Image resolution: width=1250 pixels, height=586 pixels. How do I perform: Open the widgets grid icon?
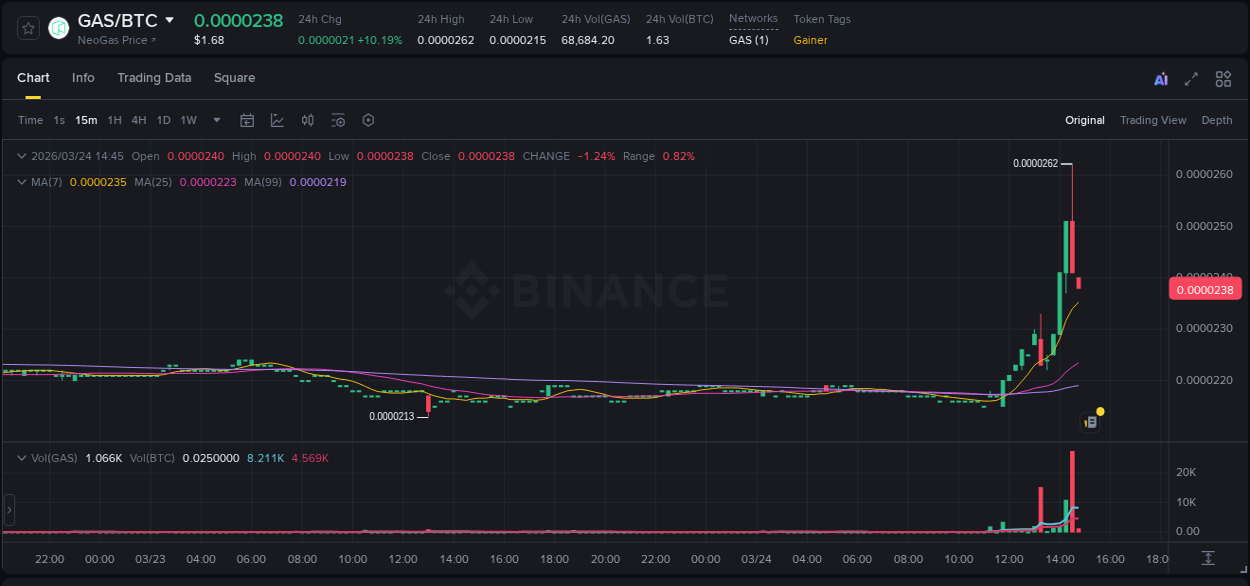point(1223,79)
